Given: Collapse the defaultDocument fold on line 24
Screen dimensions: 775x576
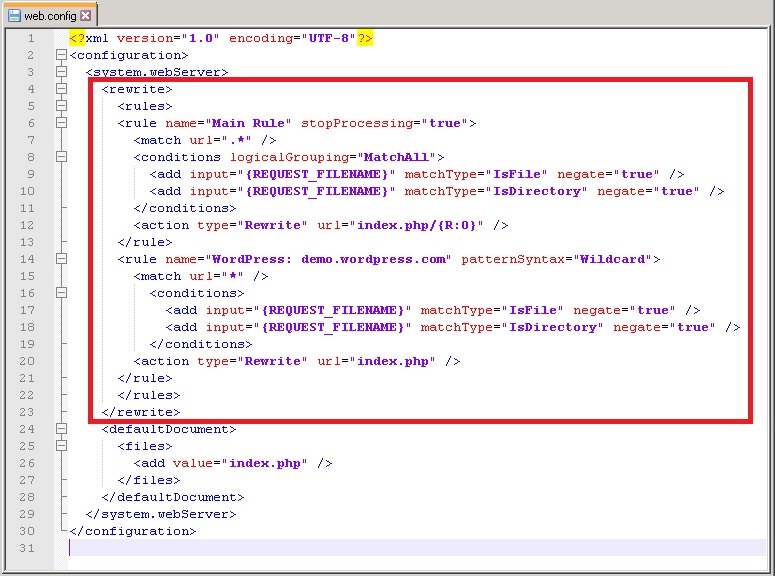Looking at the screenshot, I should click(x=61, y=429).
